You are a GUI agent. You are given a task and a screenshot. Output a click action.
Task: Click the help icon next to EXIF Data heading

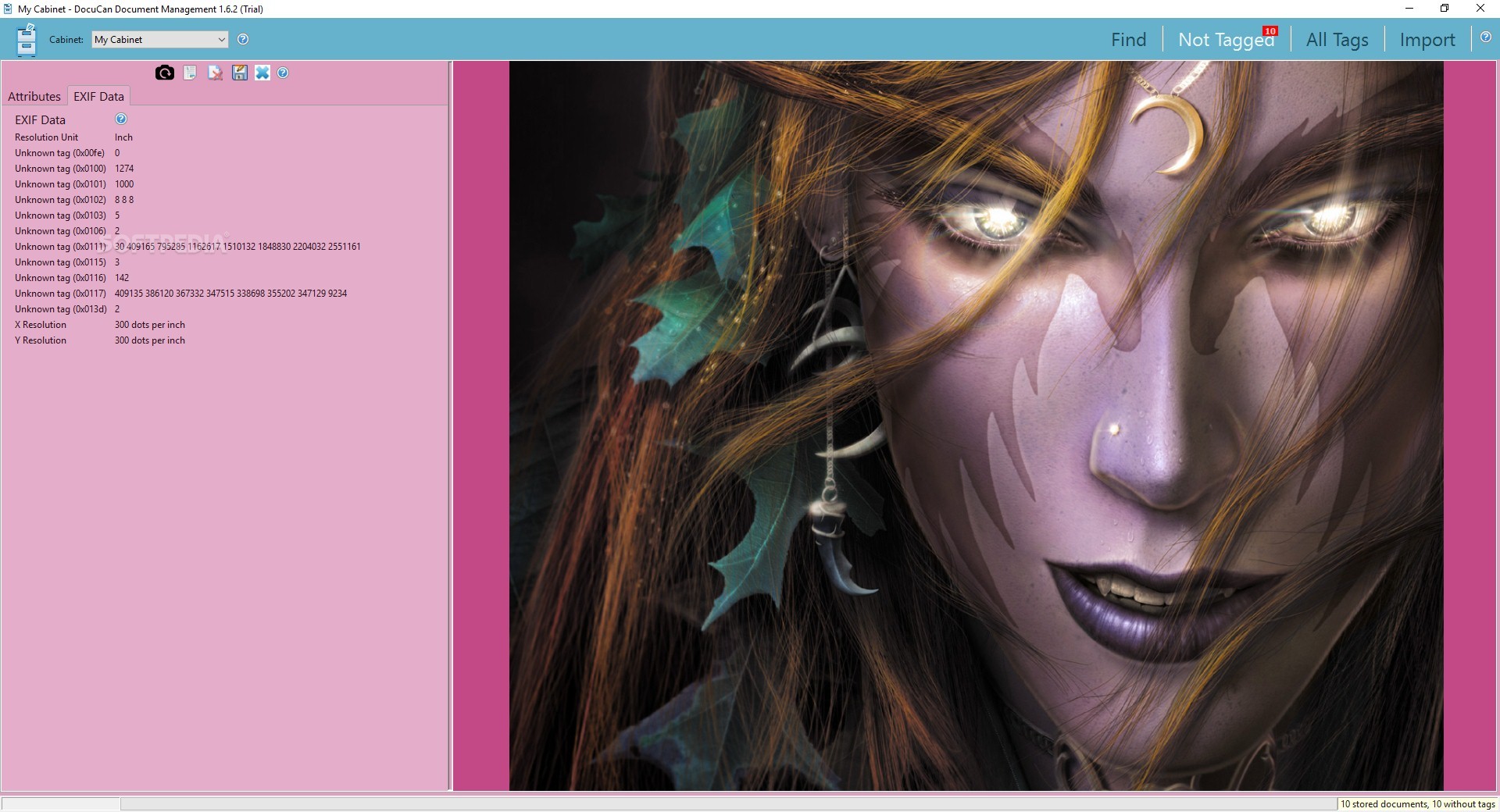tap(121, 119)
